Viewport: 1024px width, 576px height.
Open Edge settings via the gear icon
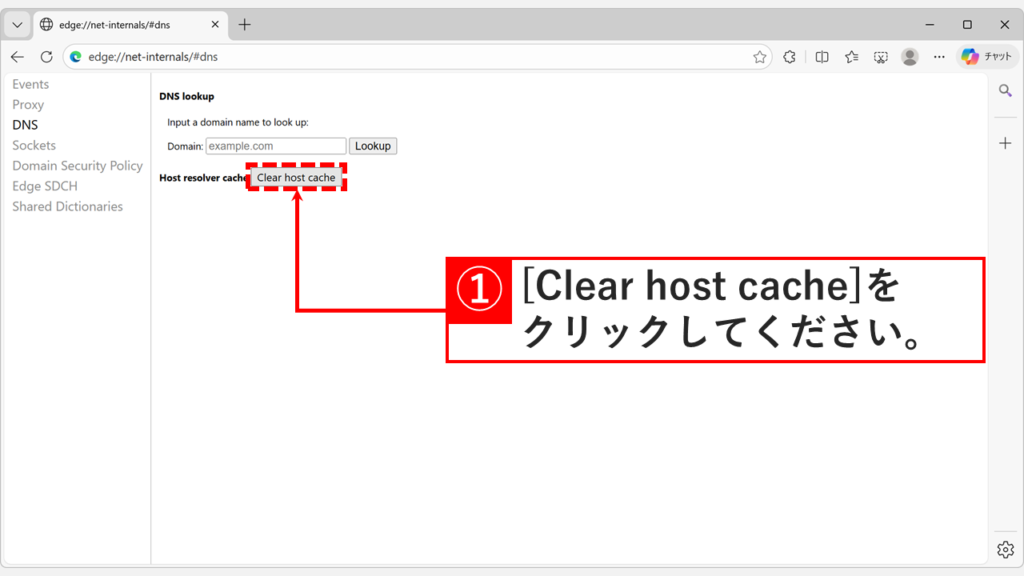1005,549
